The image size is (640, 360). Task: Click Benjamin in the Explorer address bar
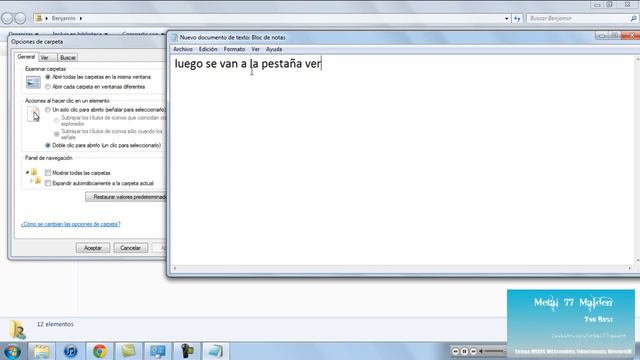63,18
